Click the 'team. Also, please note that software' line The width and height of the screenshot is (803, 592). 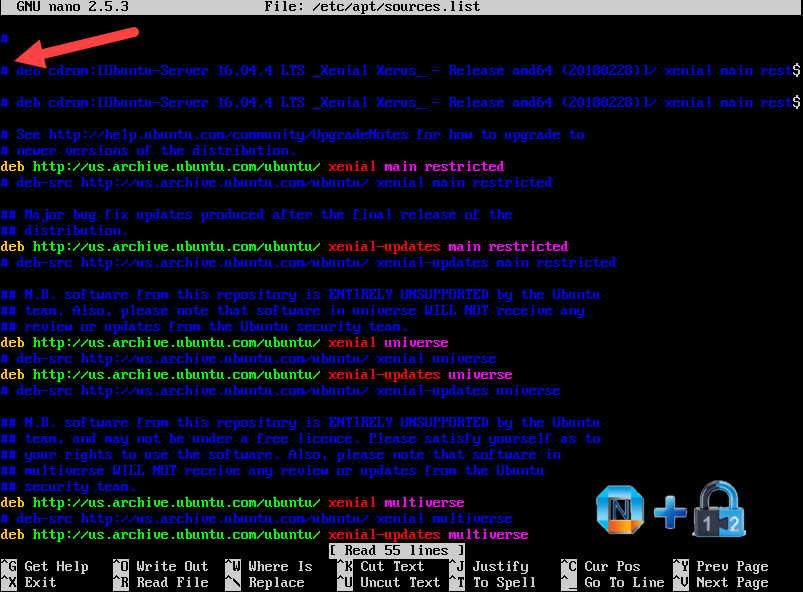point(292,310)
